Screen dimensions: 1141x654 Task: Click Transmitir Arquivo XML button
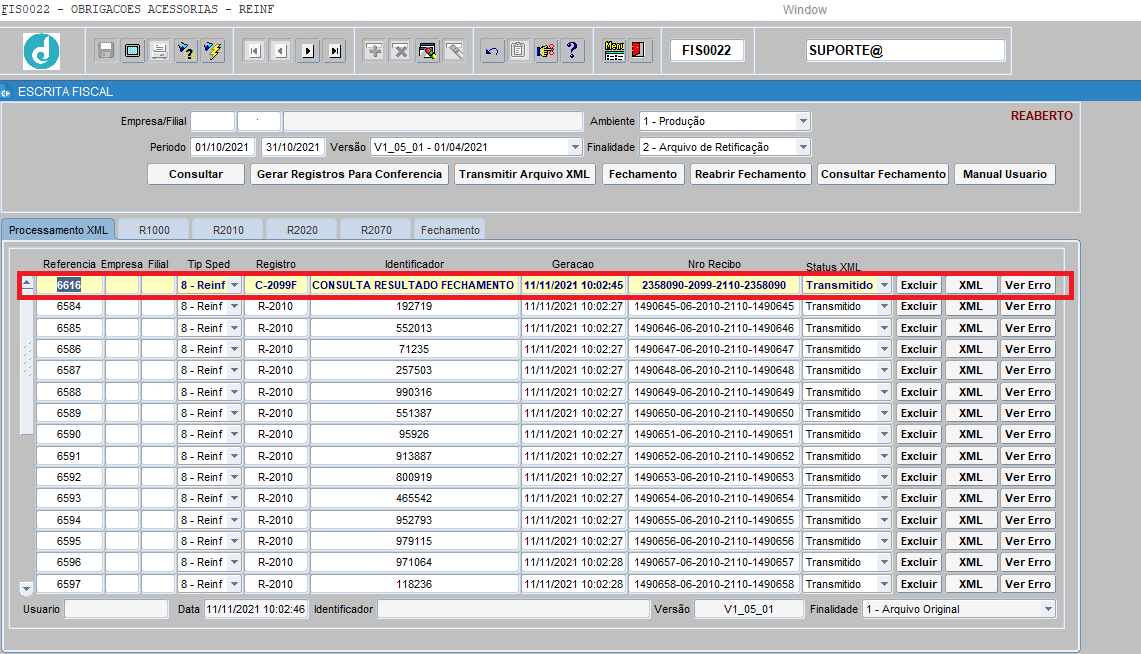(x=524, y=175)
